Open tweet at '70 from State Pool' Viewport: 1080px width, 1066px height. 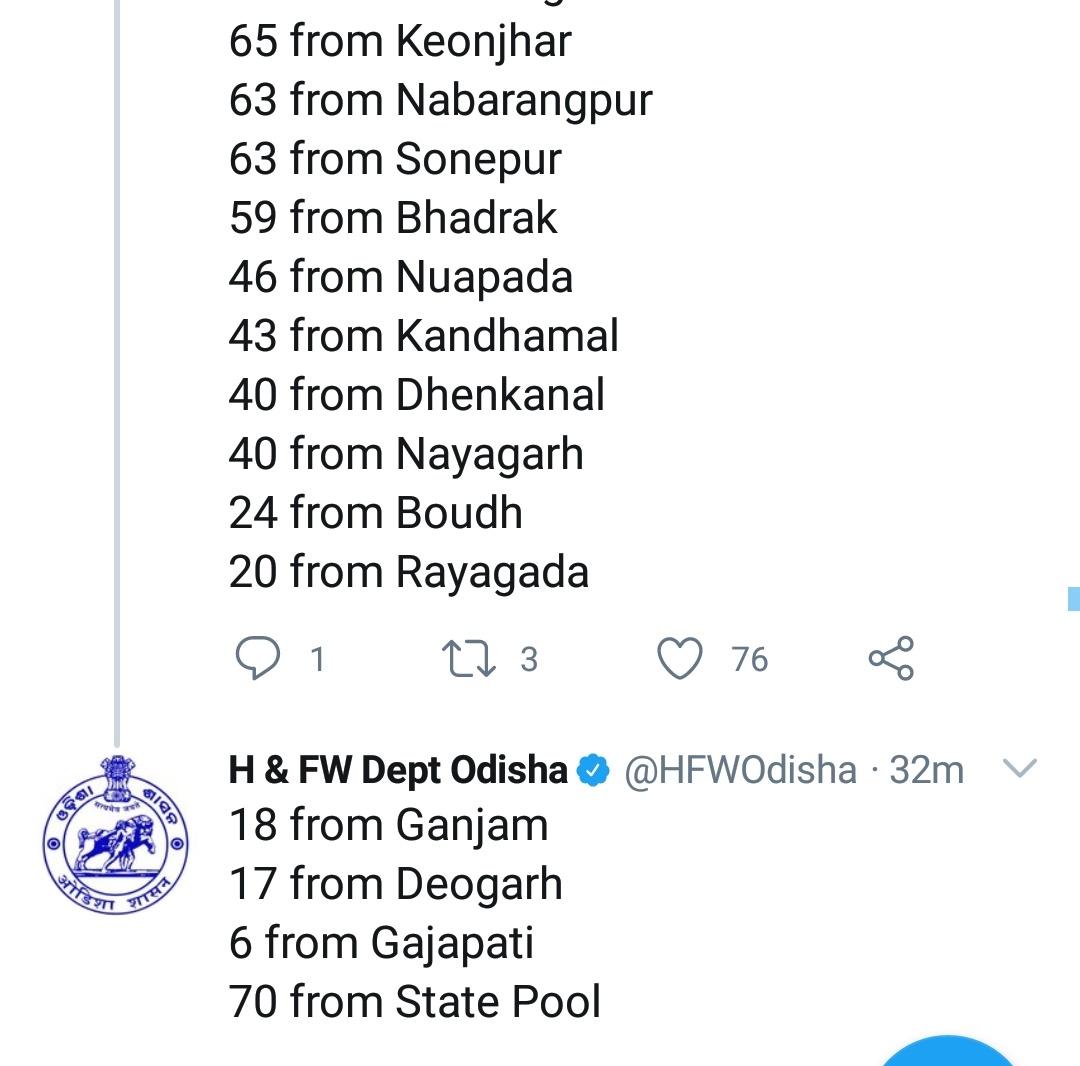415,1002
